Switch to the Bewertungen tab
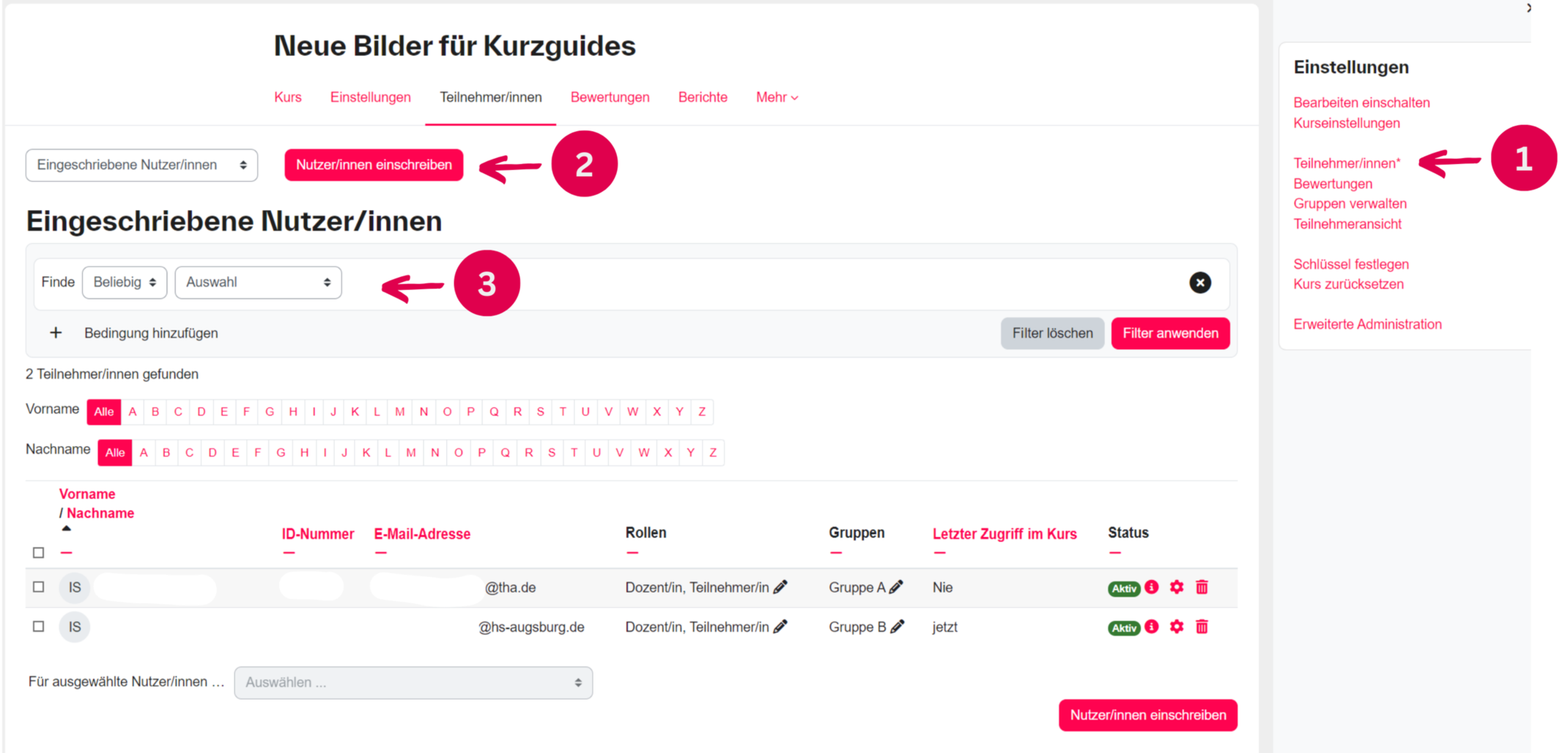The width and height of the screenshot is (1568, 753). tap(610, 97)
